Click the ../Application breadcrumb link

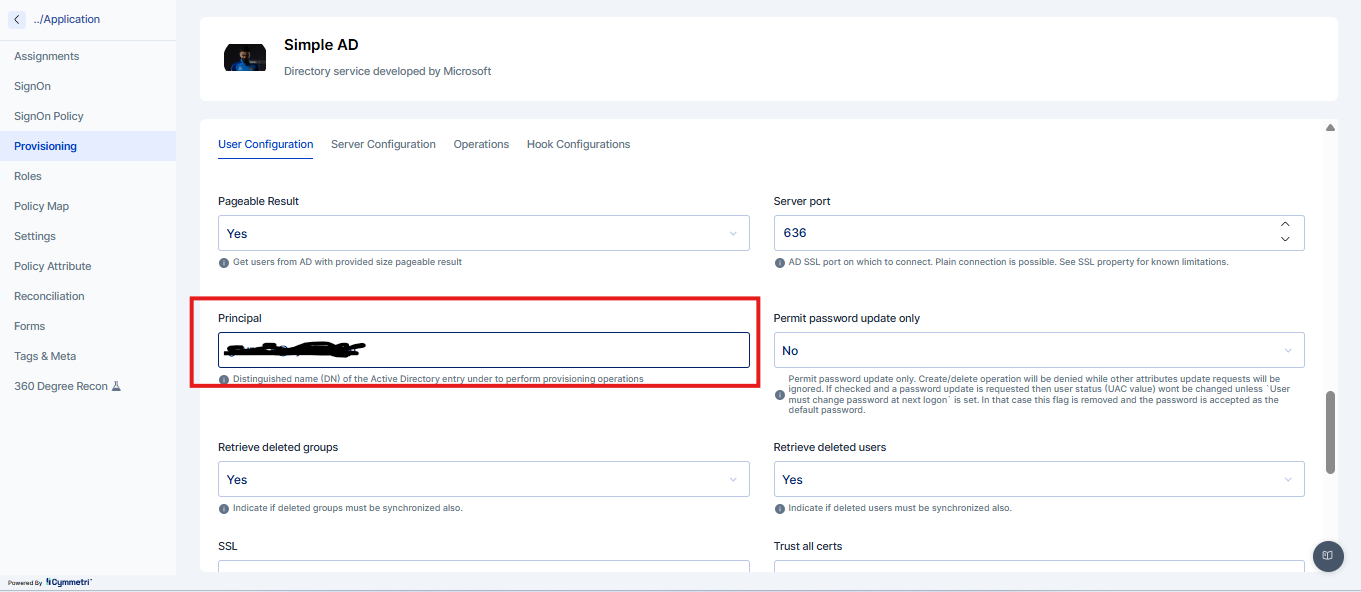[66, 19]
